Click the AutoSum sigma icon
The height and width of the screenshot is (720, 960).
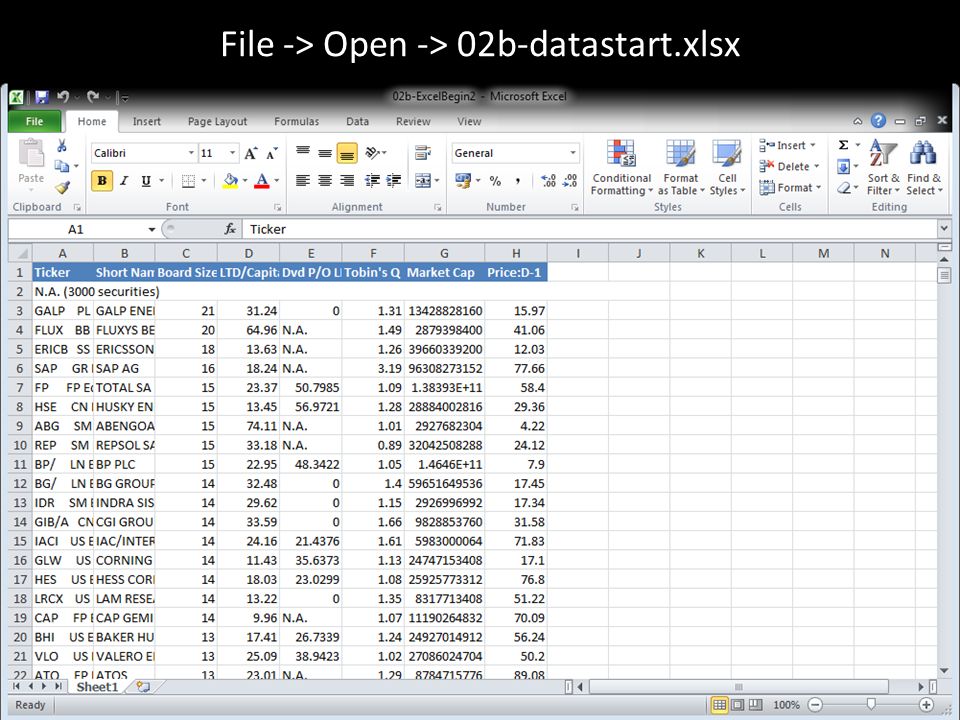pyautogui.click(x=844, y=145)
